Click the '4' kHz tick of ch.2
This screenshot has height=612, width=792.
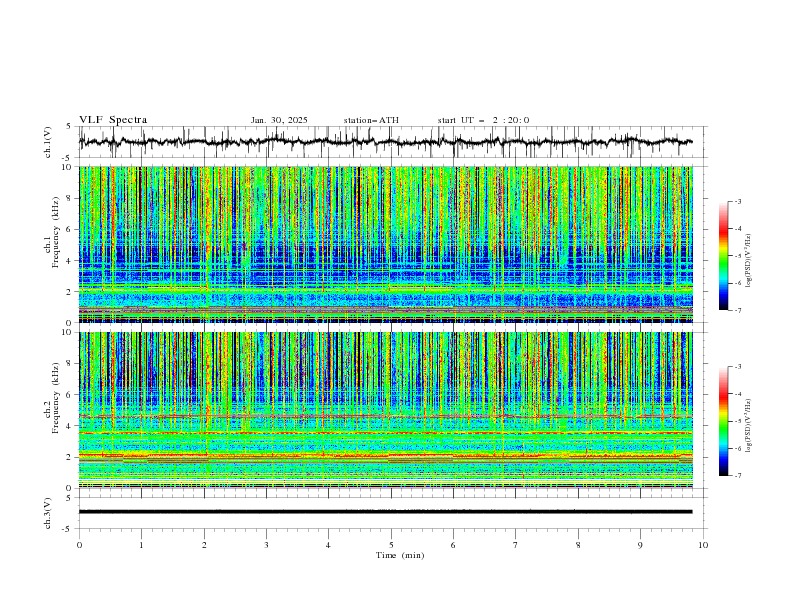[x=69, y=426]
